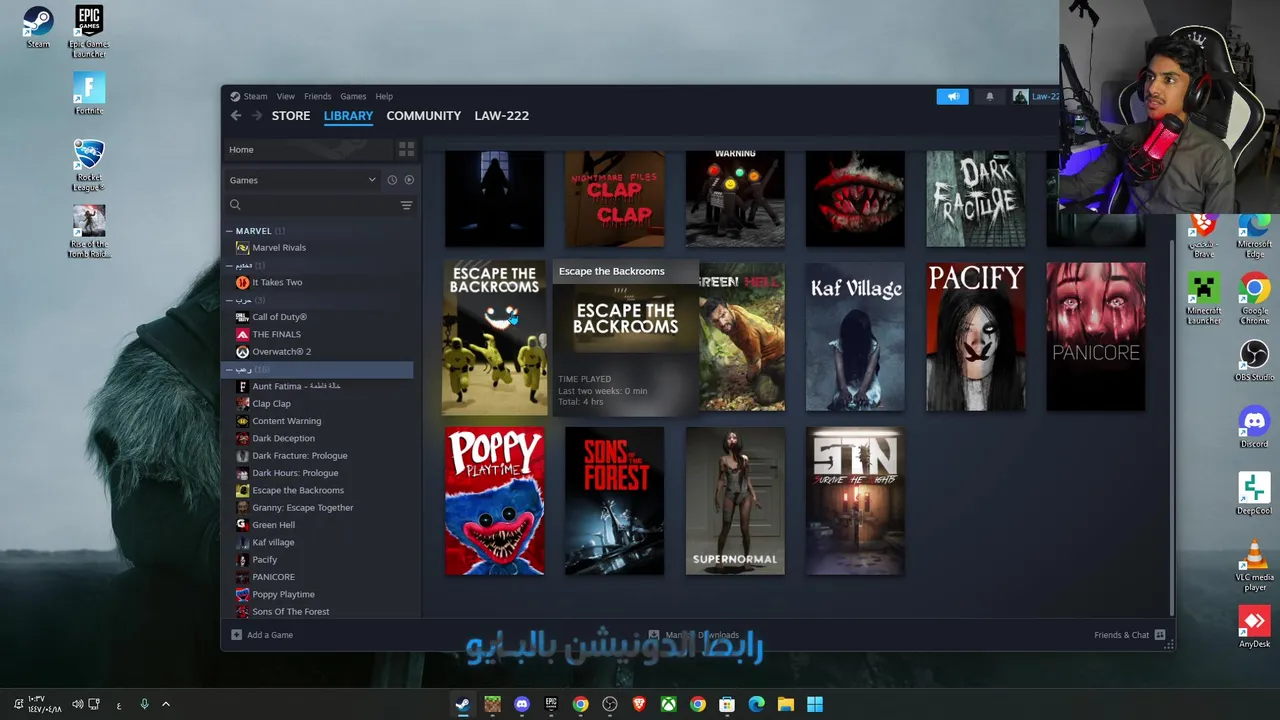Open the Sons of the Forest cover thumbnail
This screenshot has width=1280, height=720.
[615, 501]
